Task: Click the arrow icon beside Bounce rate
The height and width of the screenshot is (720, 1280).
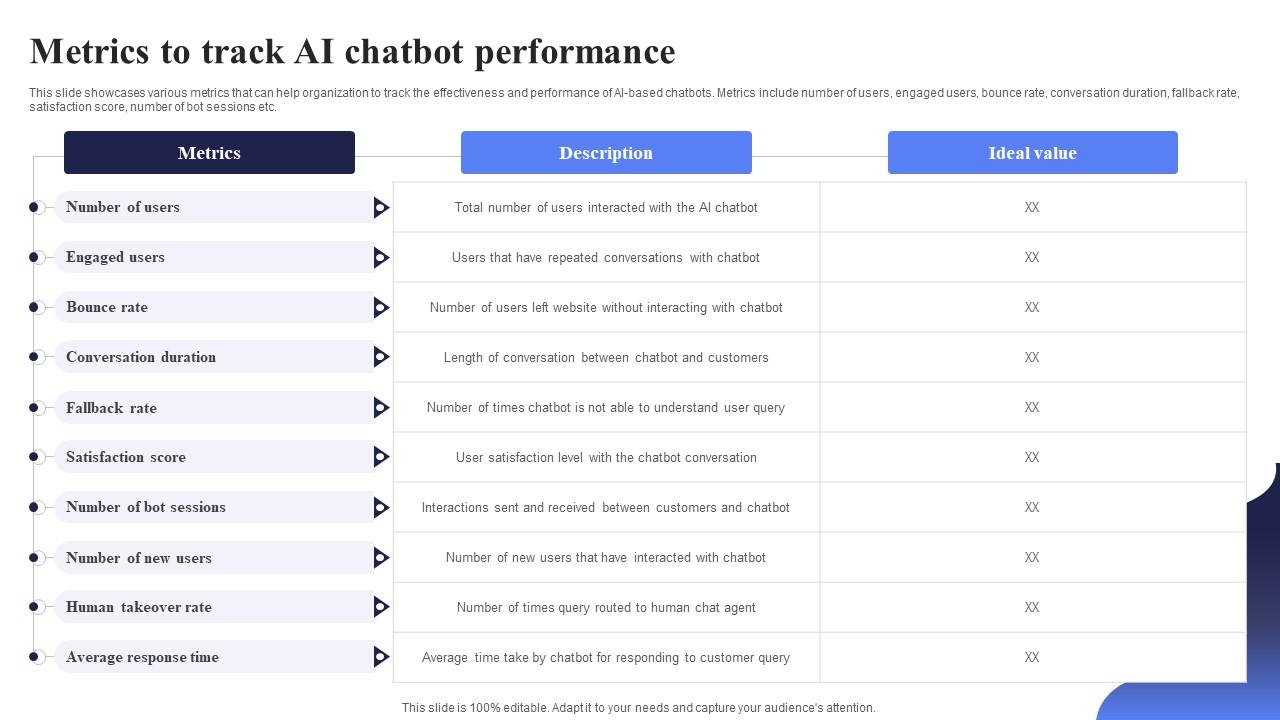Action: pos(381,307)
